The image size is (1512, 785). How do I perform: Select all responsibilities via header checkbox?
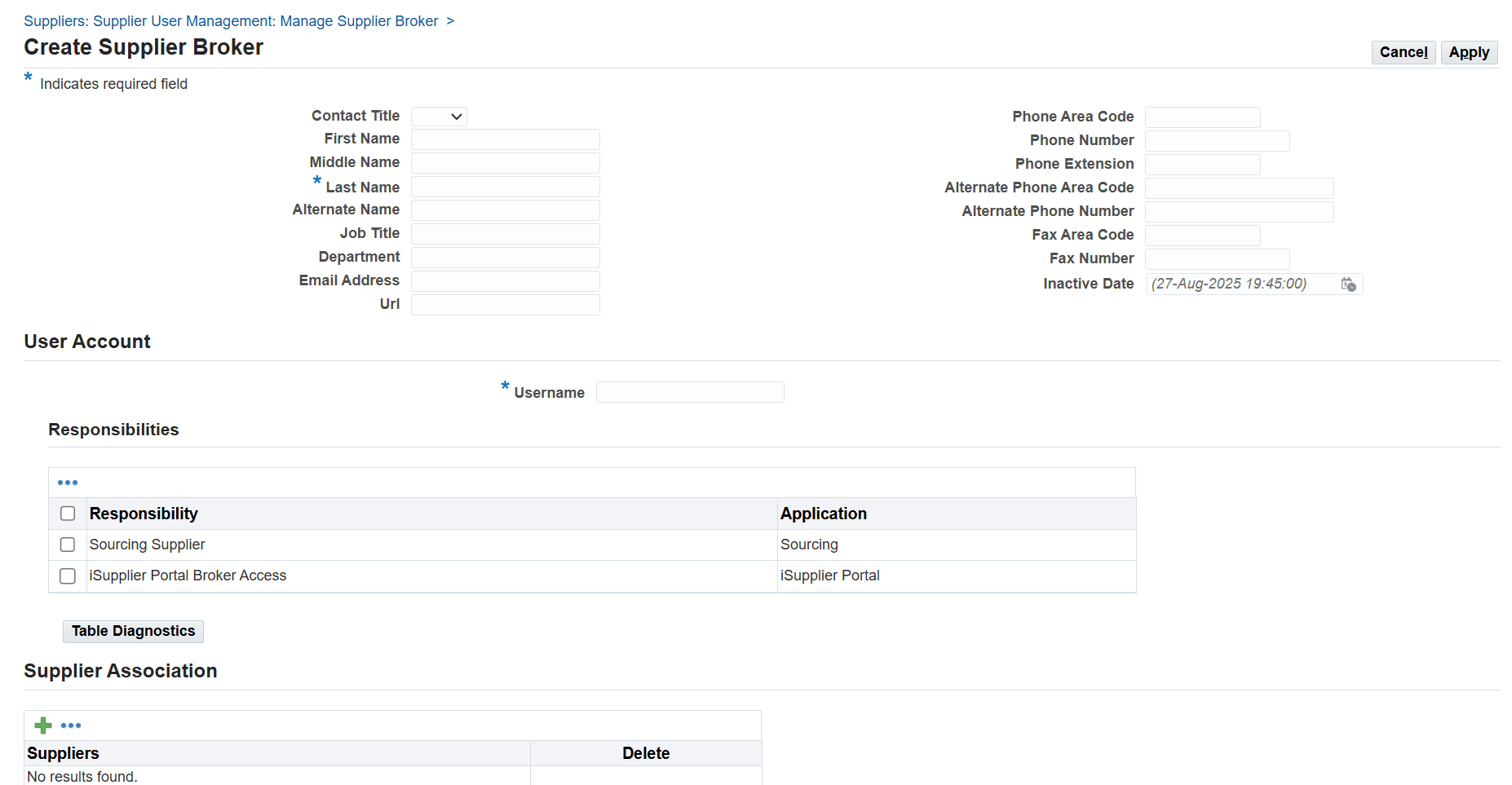[67, 514]
